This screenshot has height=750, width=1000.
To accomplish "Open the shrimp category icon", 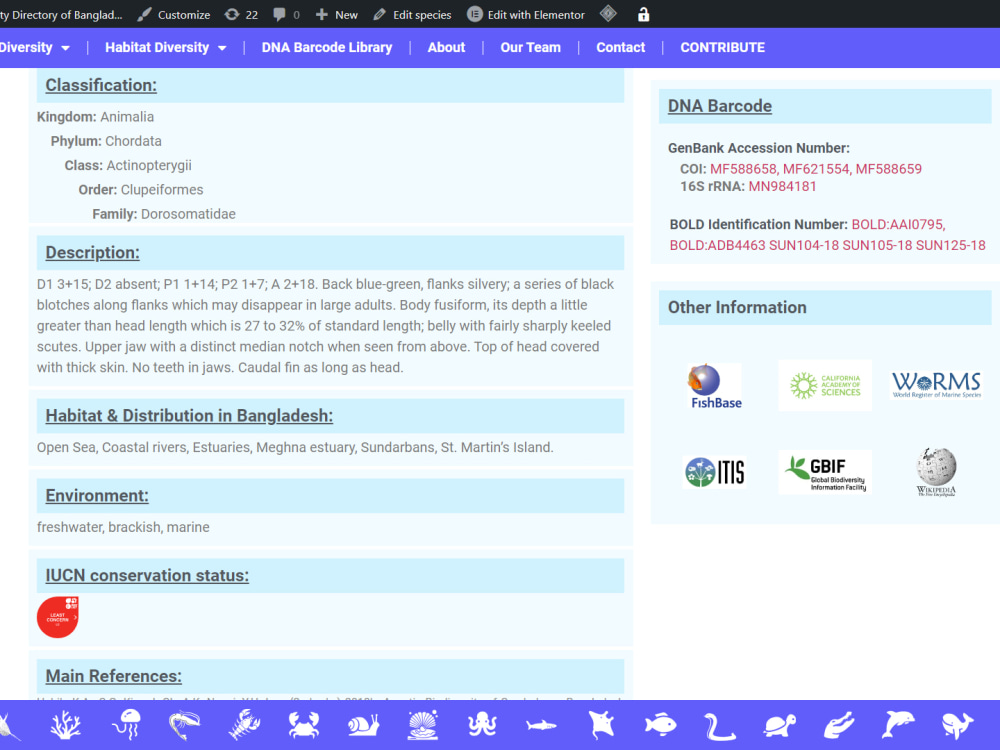I will [184, 724].
